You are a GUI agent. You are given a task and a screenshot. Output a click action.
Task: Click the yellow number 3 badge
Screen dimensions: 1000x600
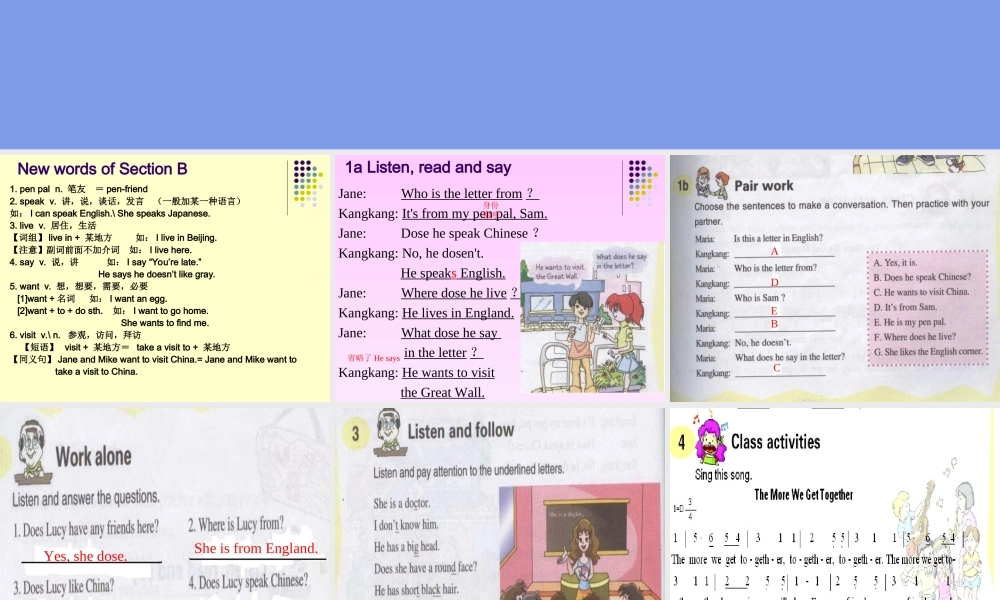click(355, 434)
